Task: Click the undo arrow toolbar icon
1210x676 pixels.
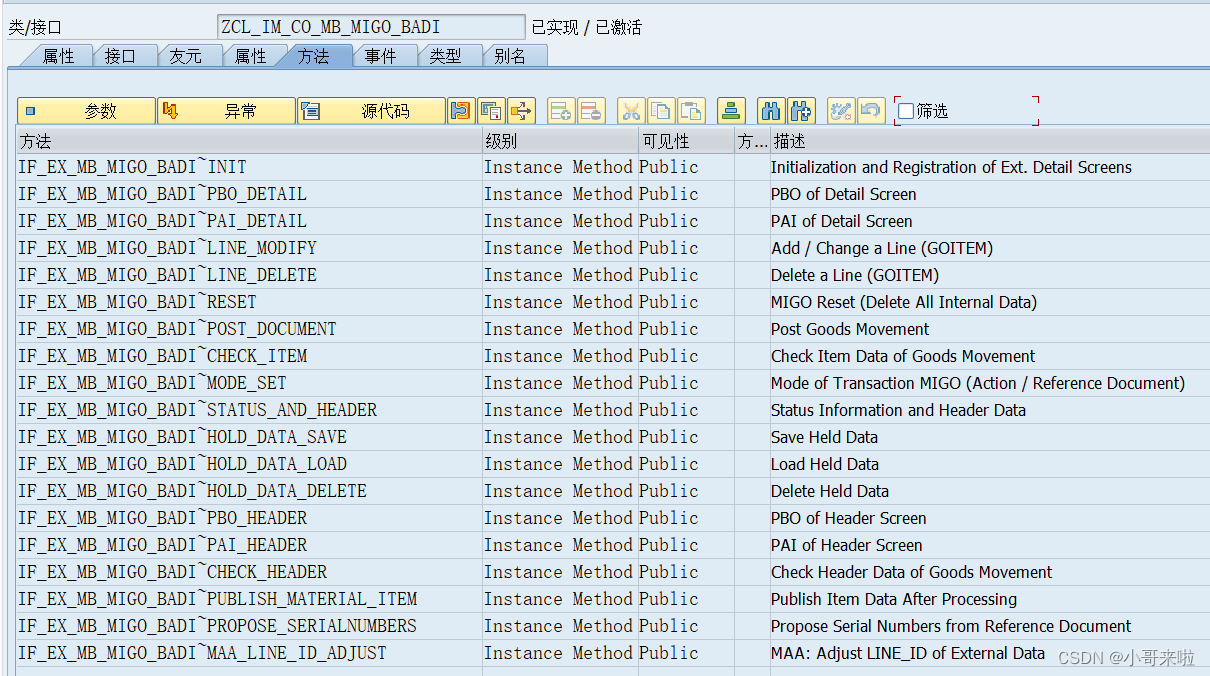Action: point(871,111)
